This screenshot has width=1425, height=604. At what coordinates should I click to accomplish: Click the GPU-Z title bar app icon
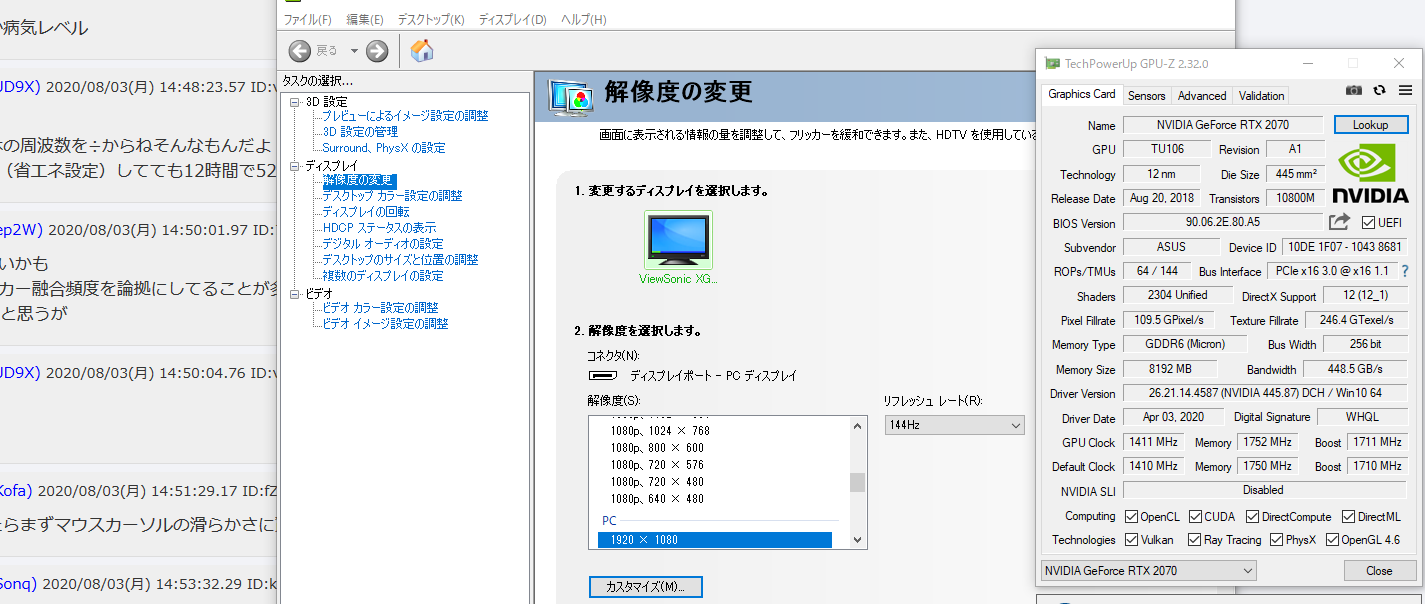[x=1052, y=63]
